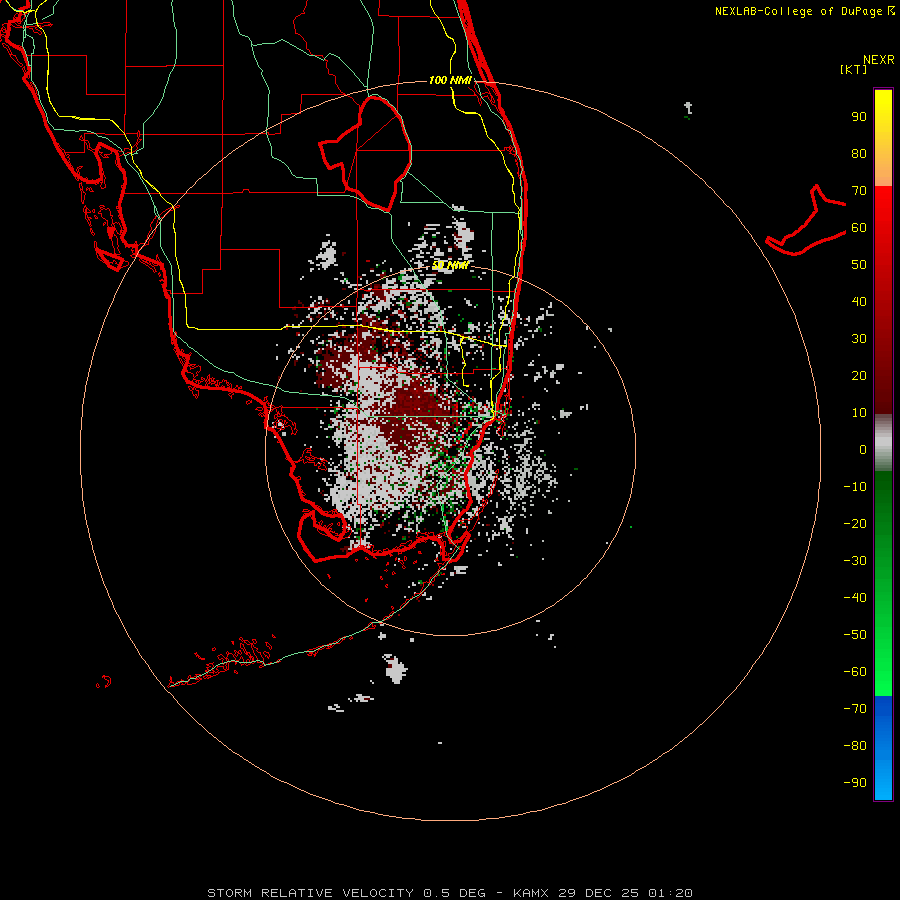The image size is (900, 900).
Task: Pick the blue segment of color bar
Action: pos(883,748)
